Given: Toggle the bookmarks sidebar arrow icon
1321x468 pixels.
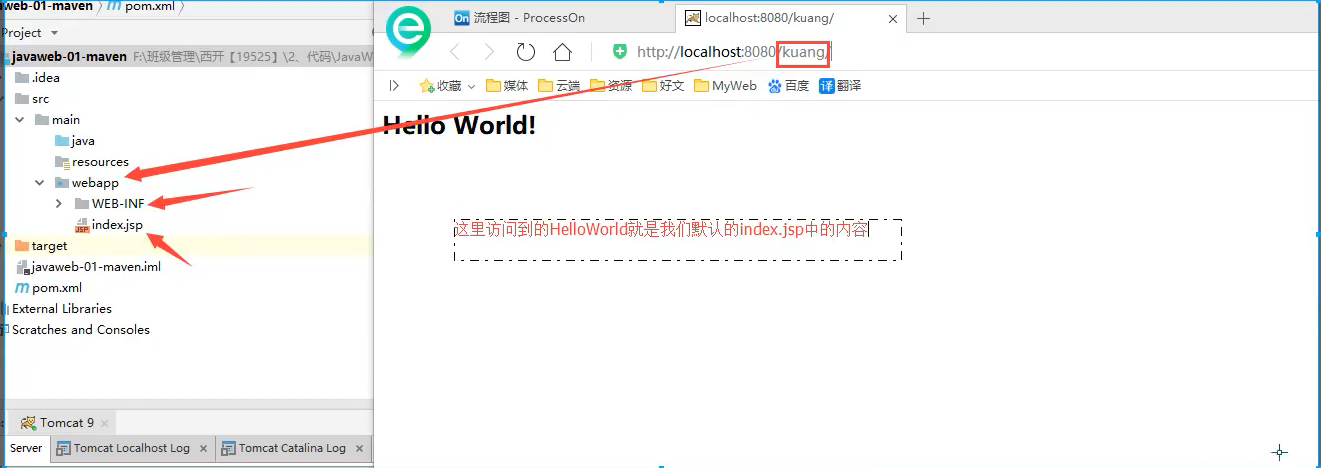Looking at the screenshot, I should 395,86.
